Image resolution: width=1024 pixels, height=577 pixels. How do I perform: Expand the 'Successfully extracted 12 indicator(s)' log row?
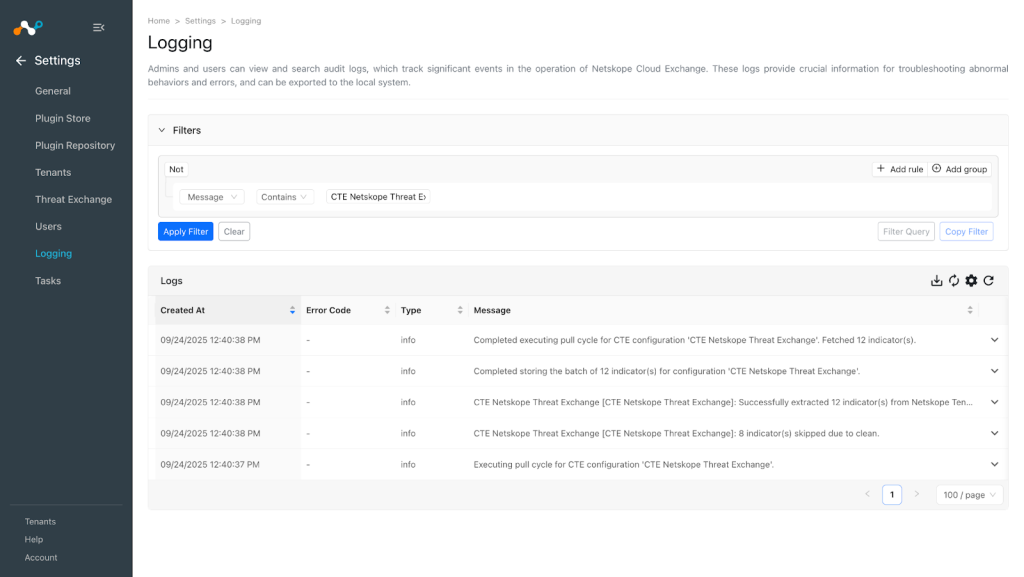(995, 402)
